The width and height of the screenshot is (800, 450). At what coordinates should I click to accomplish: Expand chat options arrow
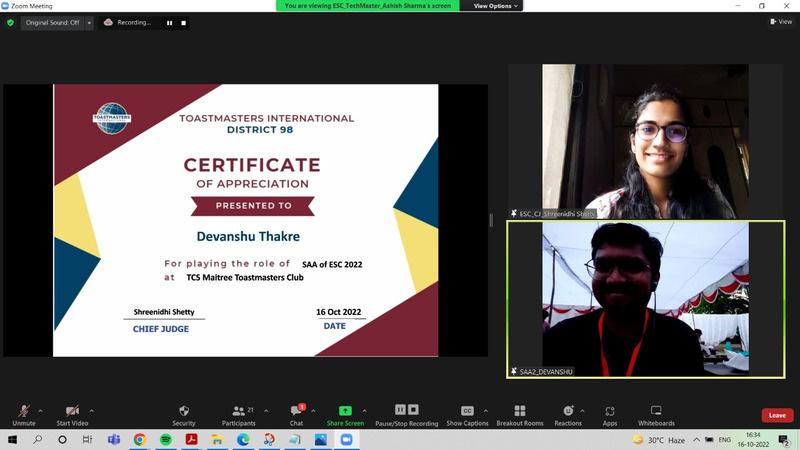tap(313, 411)
